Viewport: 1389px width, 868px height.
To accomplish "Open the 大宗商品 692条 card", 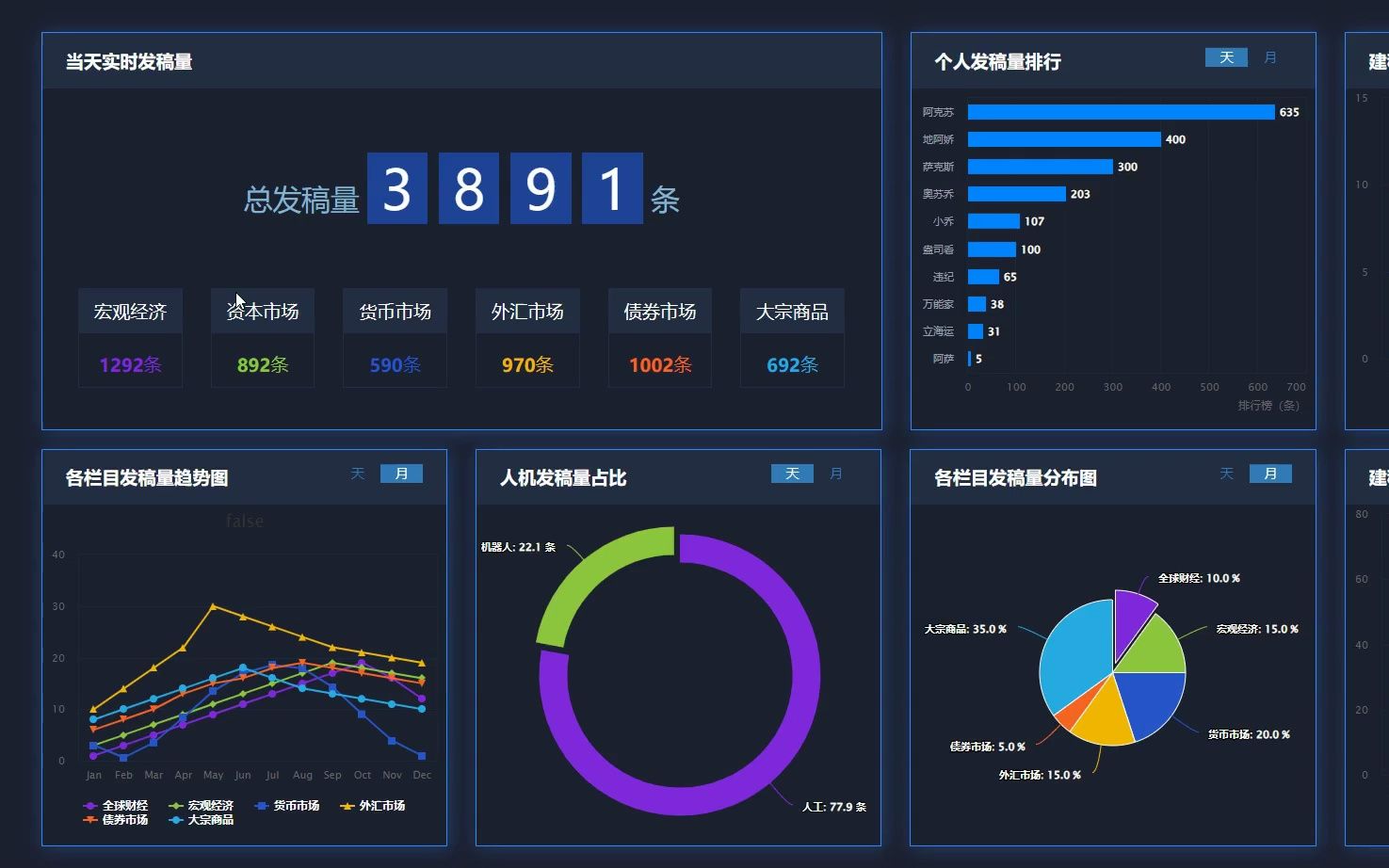I will (x=792, y=338).
